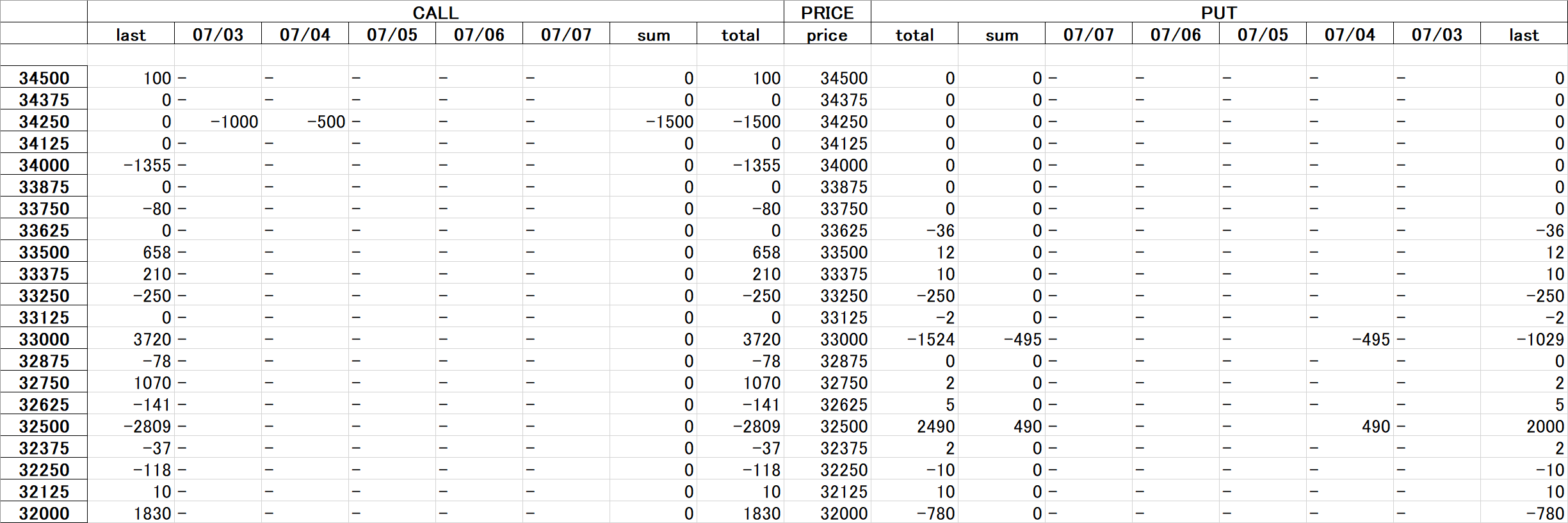Select the 33875 row label
1568x523 pixels.
(x=44, y=186)
